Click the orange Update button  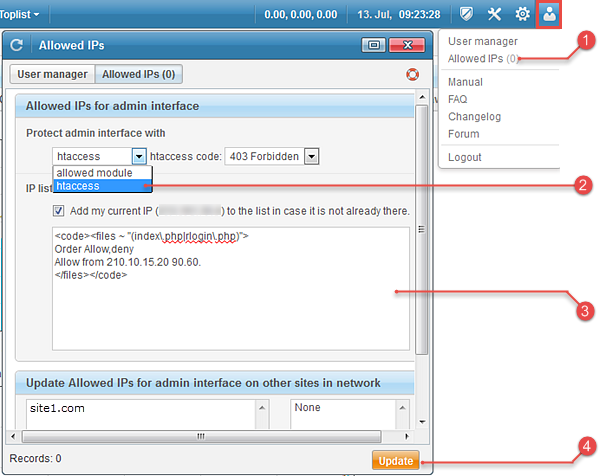coord(396,461)
